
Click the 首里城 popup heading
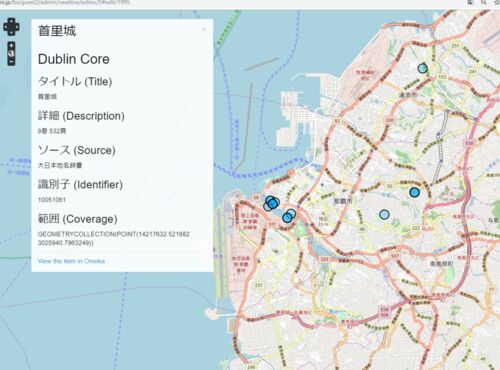point(57,31)
